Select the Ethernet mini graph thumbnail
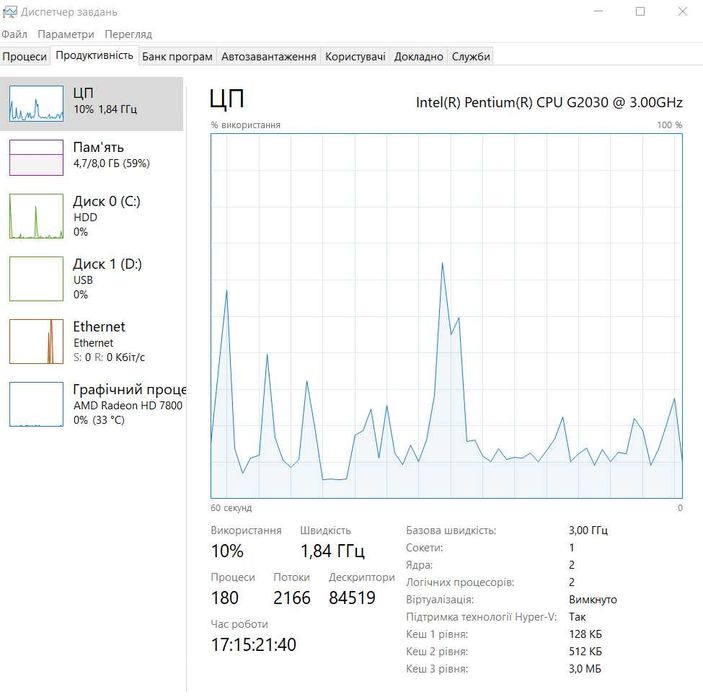This screenshot has height=699, width=703. 36,341
